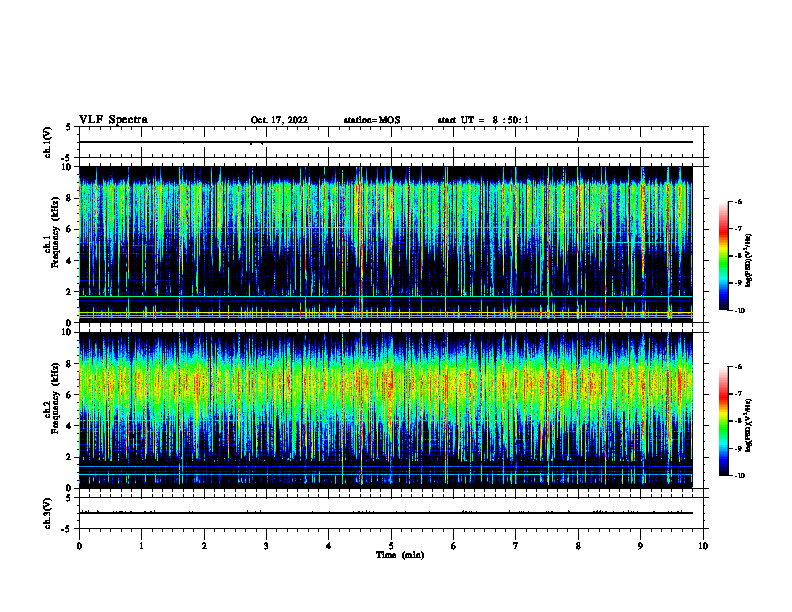Click the time axis tick label "1"
Viewport: 792px width, 612px height.
pos(141,546)
